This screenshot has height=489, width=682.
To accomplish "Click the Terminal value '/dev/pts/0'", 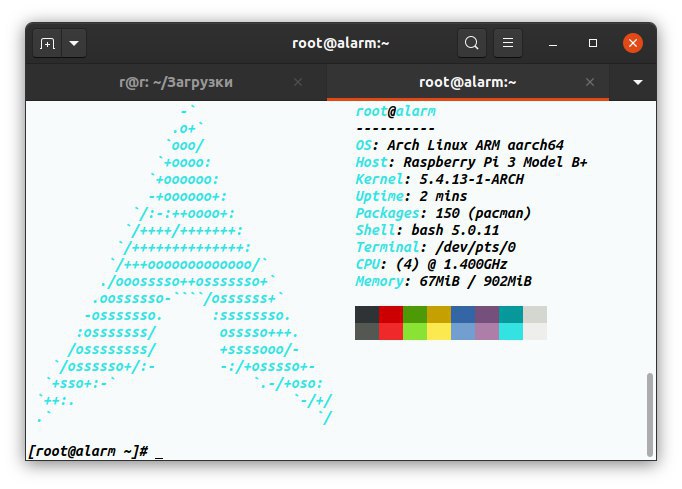I will coord(475,247).
